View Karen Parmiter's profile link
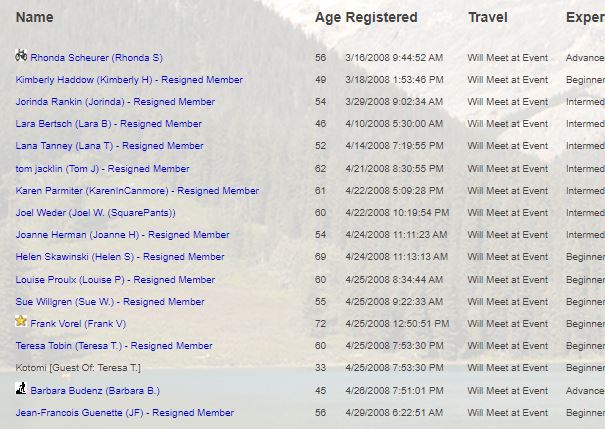The width and height of the screenshot is (605, 429). [137, 191]
